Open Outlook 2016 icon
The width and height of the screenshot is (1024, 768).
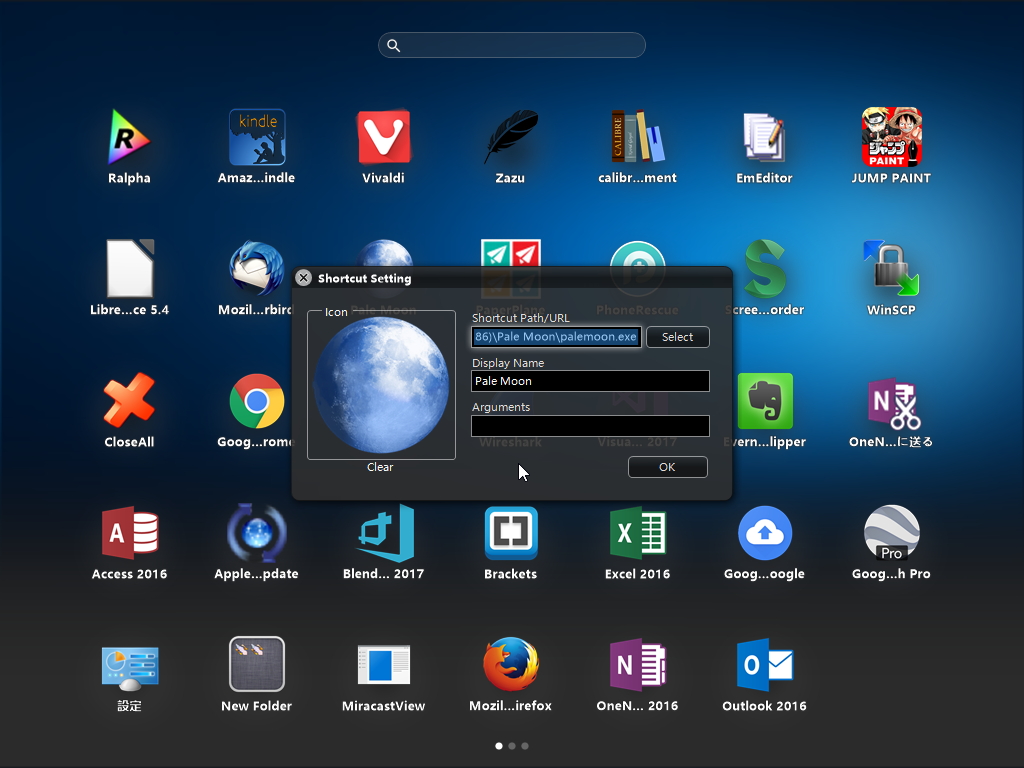click(765, 664)
